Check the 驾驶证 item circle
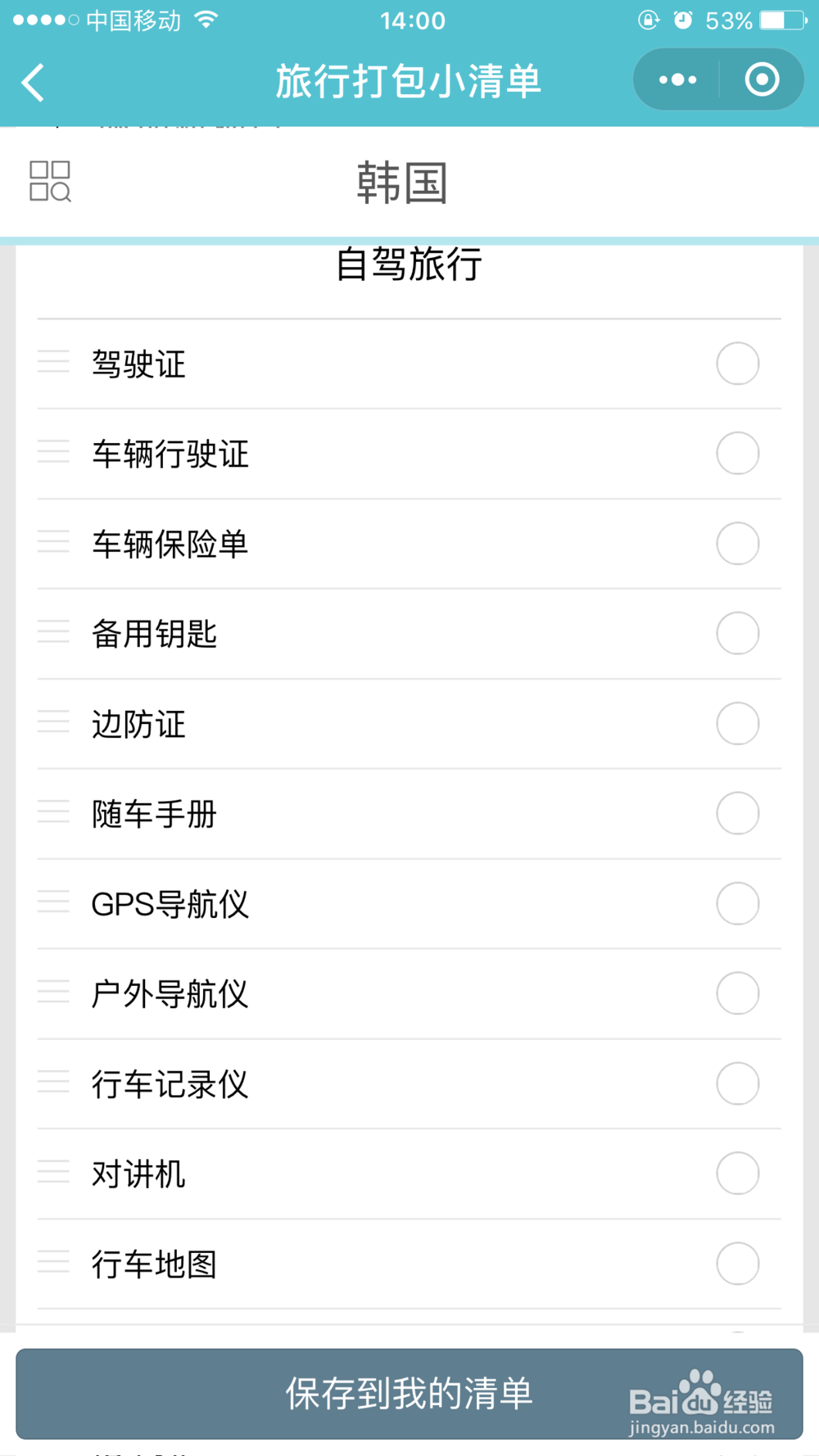The height and width of the screenshot is (1456, 819). coord(737,364)
